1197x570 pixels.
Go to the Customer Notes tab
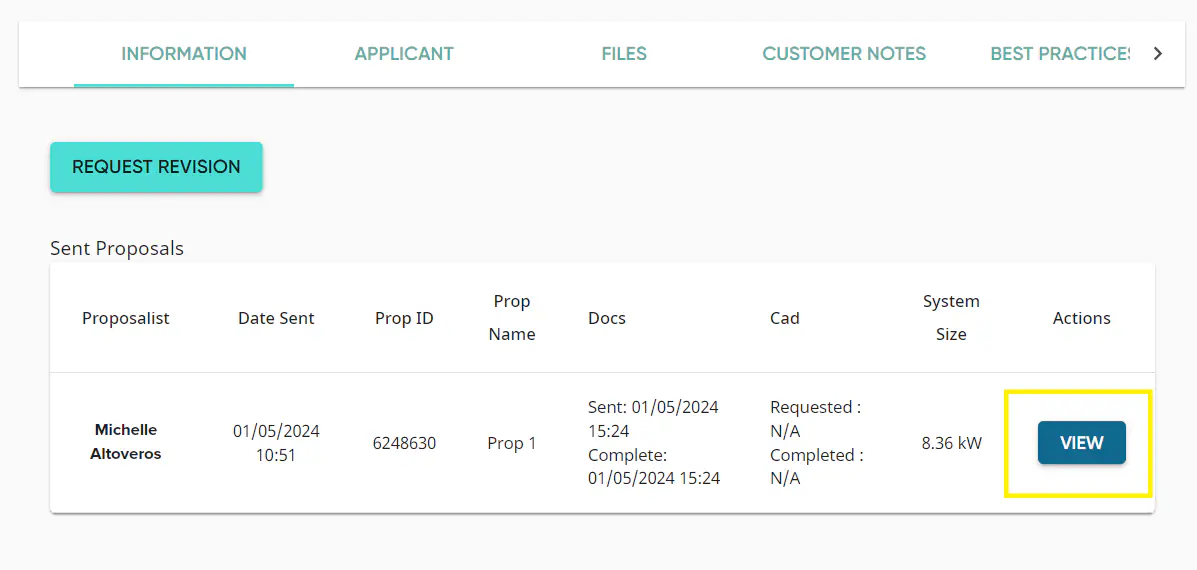(844, 54)
